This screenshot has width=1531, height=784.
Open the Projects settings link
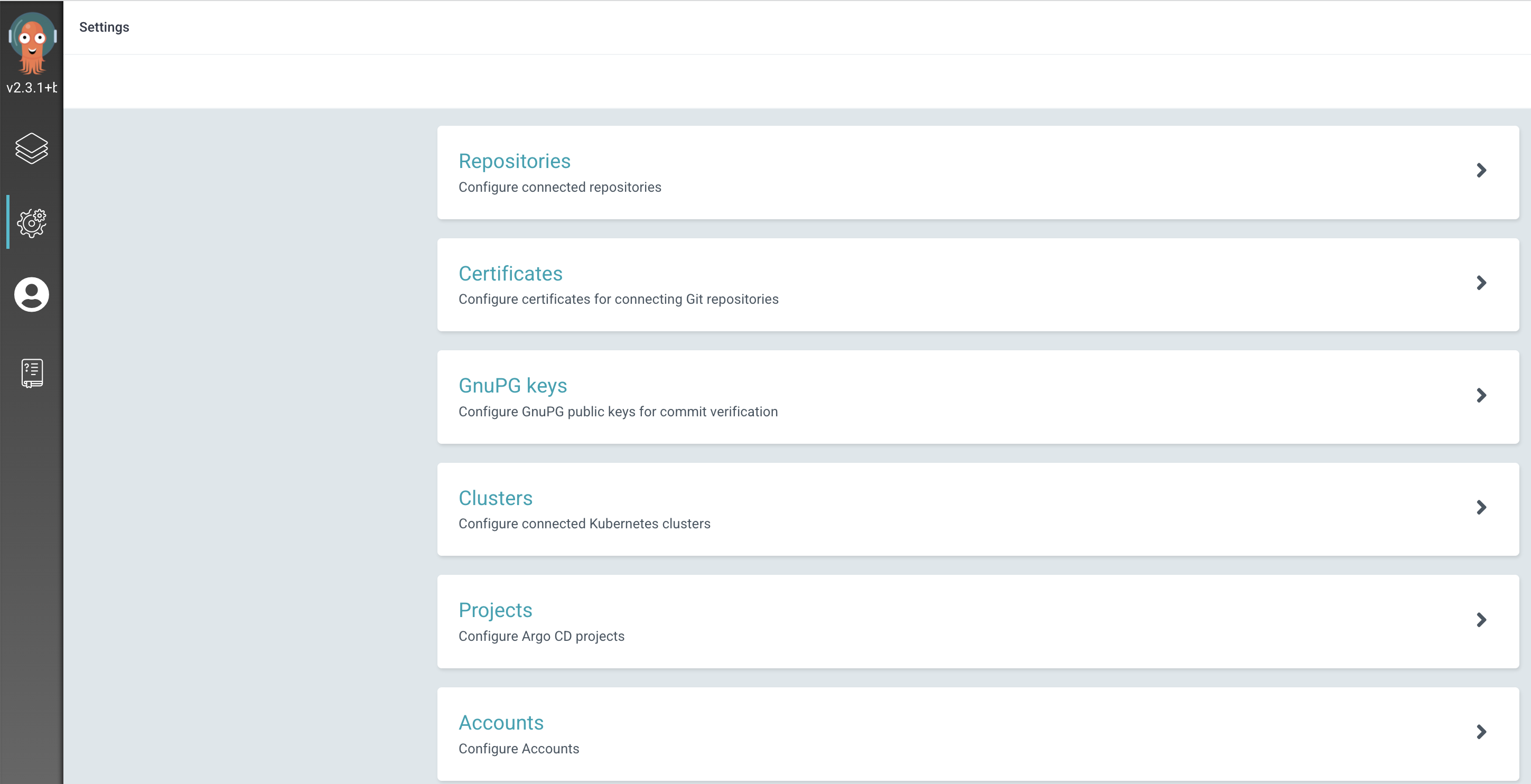point(495,610)
